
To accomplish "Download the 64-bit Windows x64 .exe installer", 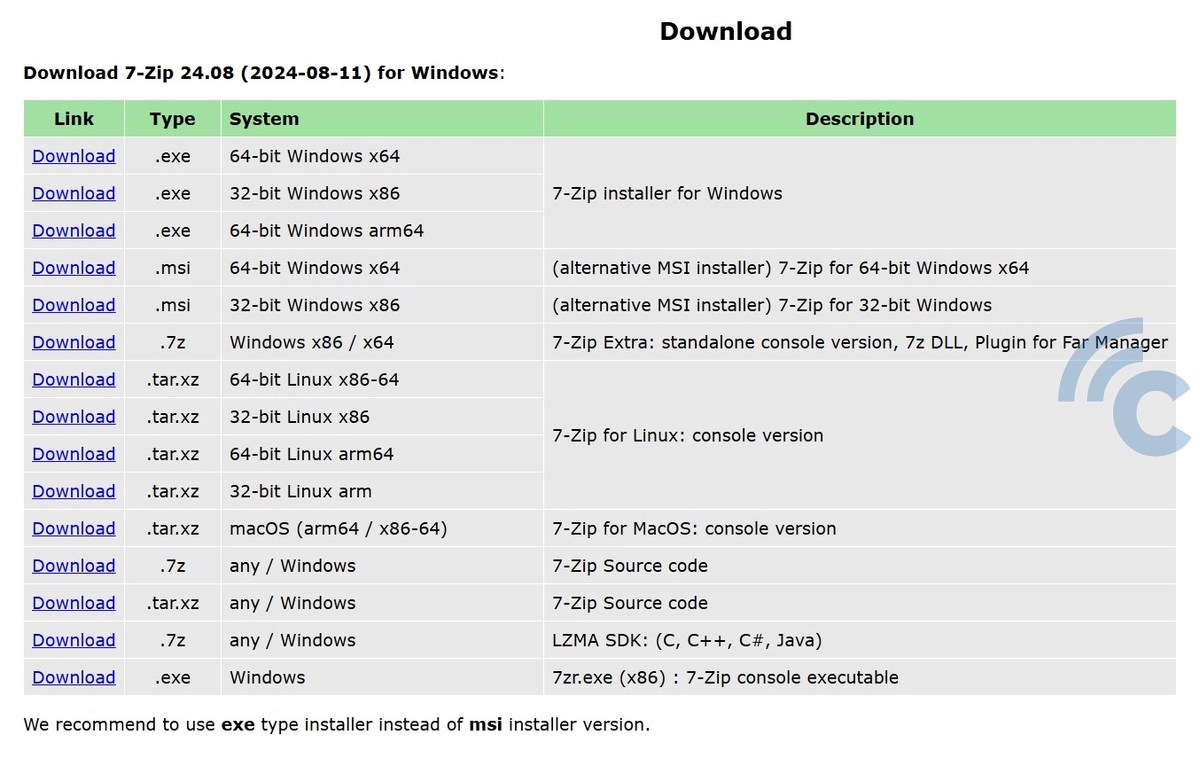I will 74,156.
